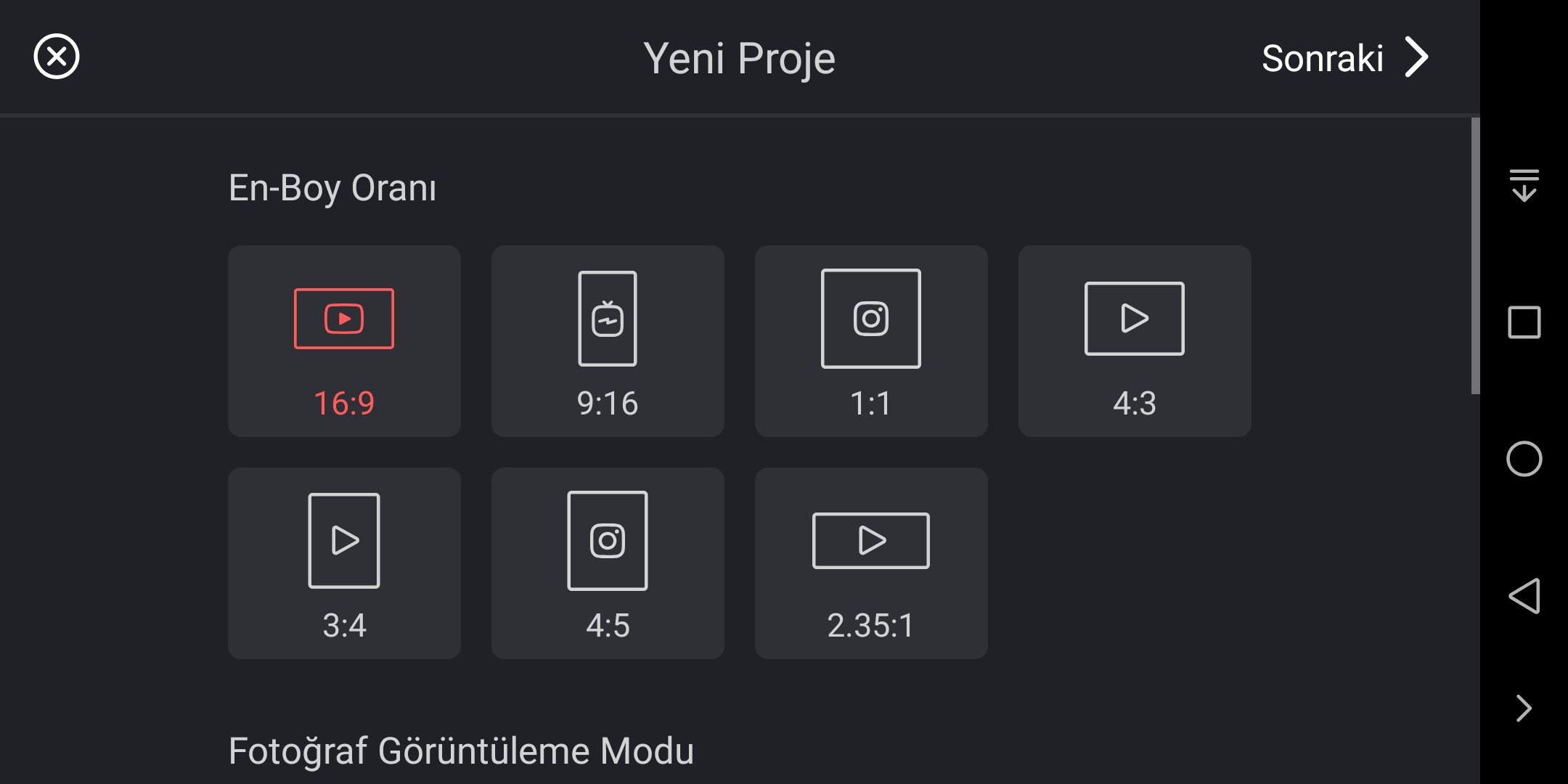1568x784 pixels.
Task: Select the 2.35:1 widescreen ratio icon
Action: click(x=871, y=541)
